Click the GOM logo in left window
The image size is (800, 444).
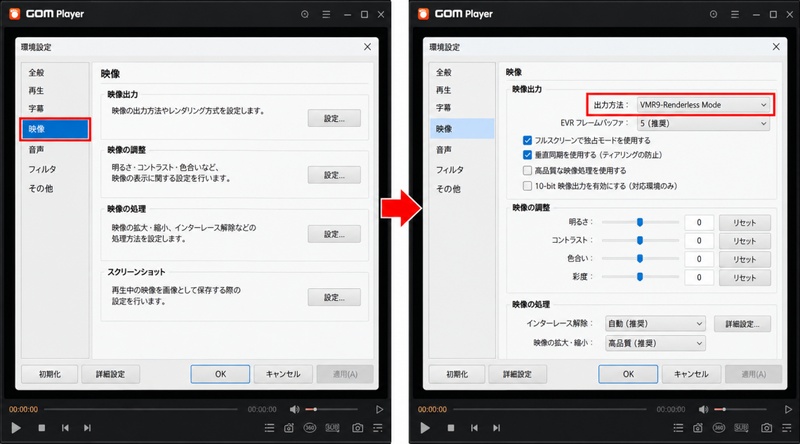[x=14, y=14]
